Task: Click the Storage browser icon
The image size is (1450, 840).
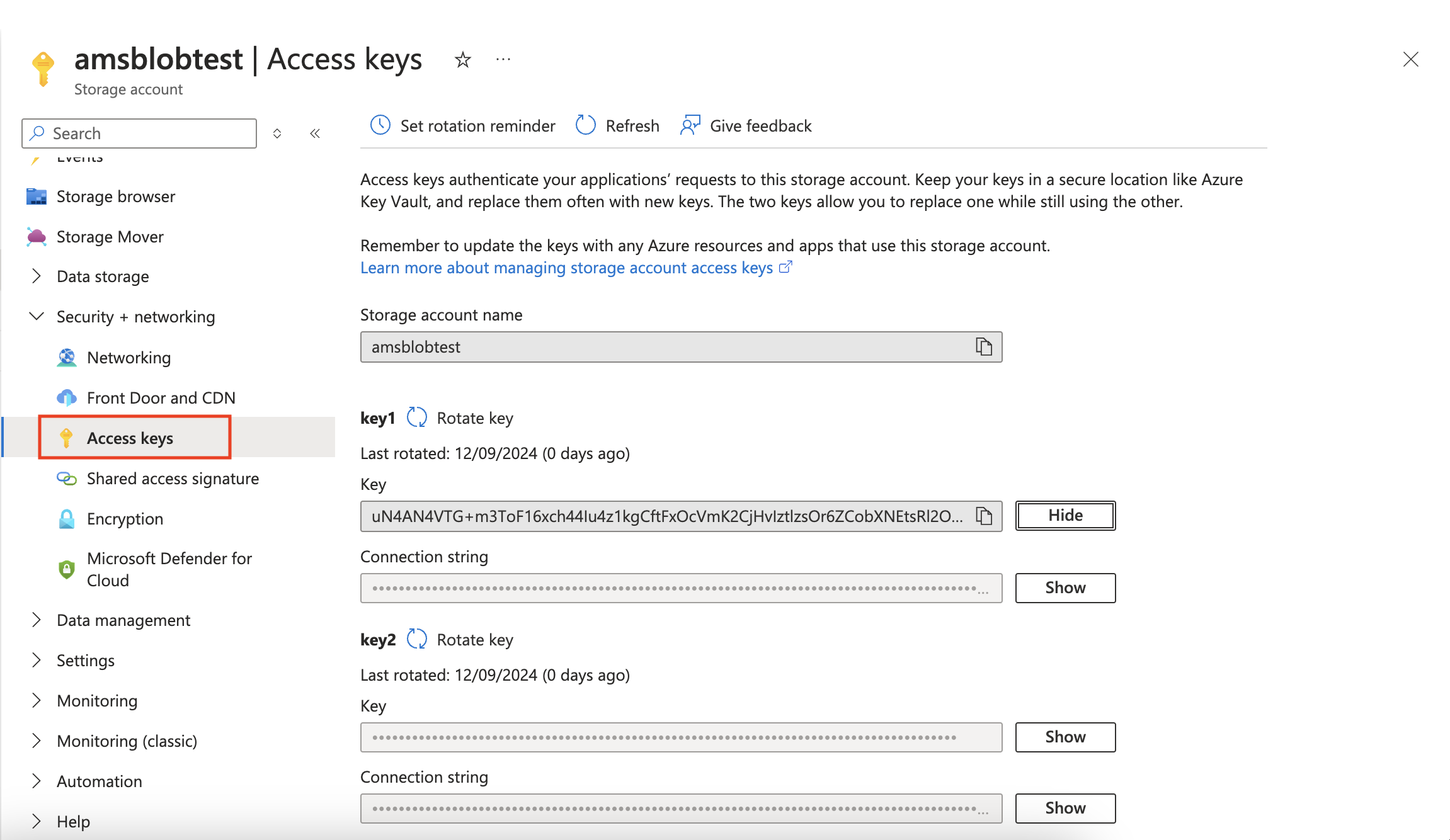Action: tap(37, 196)
